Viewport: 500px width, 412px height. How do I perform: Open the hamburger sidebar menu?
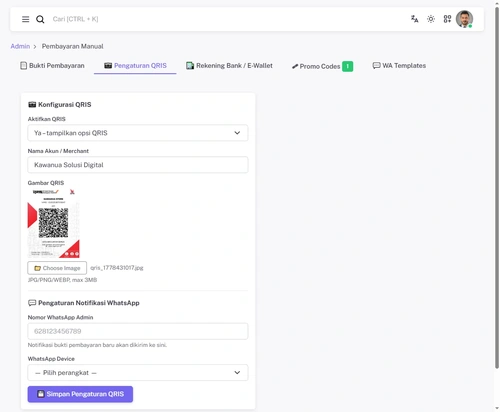point(25,19)
